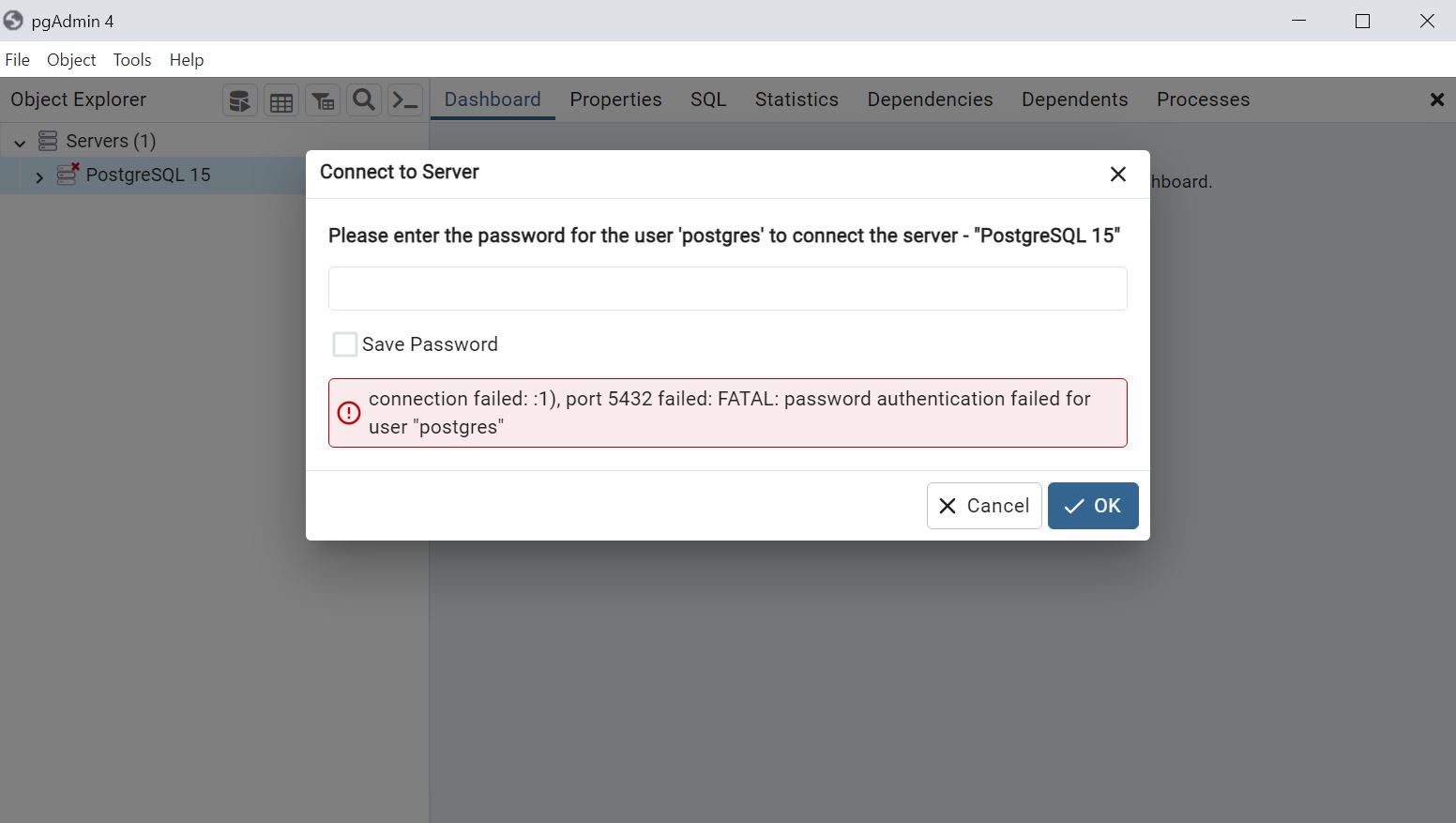This screenshot has width=1456, height=823.
Task: Click the PostgreSQL 15 disconnected server icon
Action: (68, 175)
